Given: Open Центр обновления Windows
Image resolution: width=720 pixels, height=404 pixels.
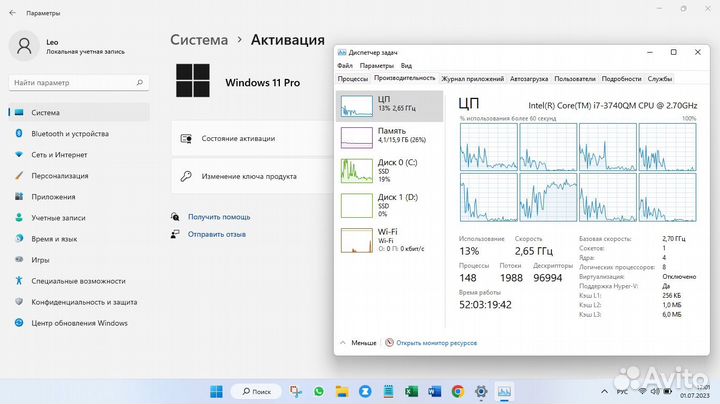Looking at the screenshot, I should [x=79, y=323].
